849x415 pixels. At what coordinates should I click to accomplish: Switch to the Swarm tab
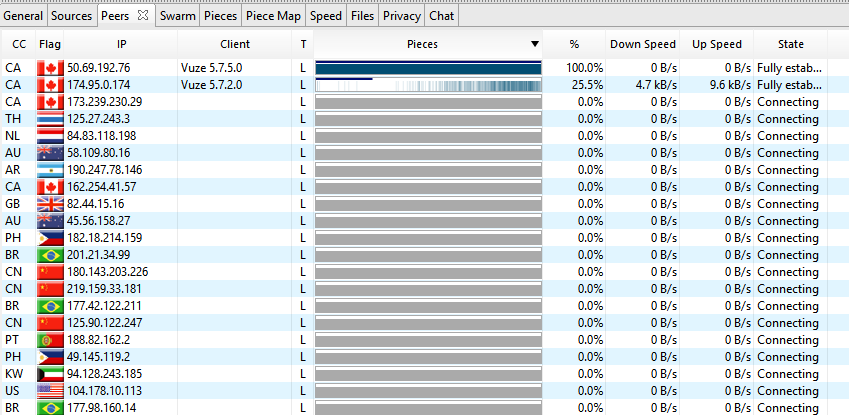[x=177, y=16]
